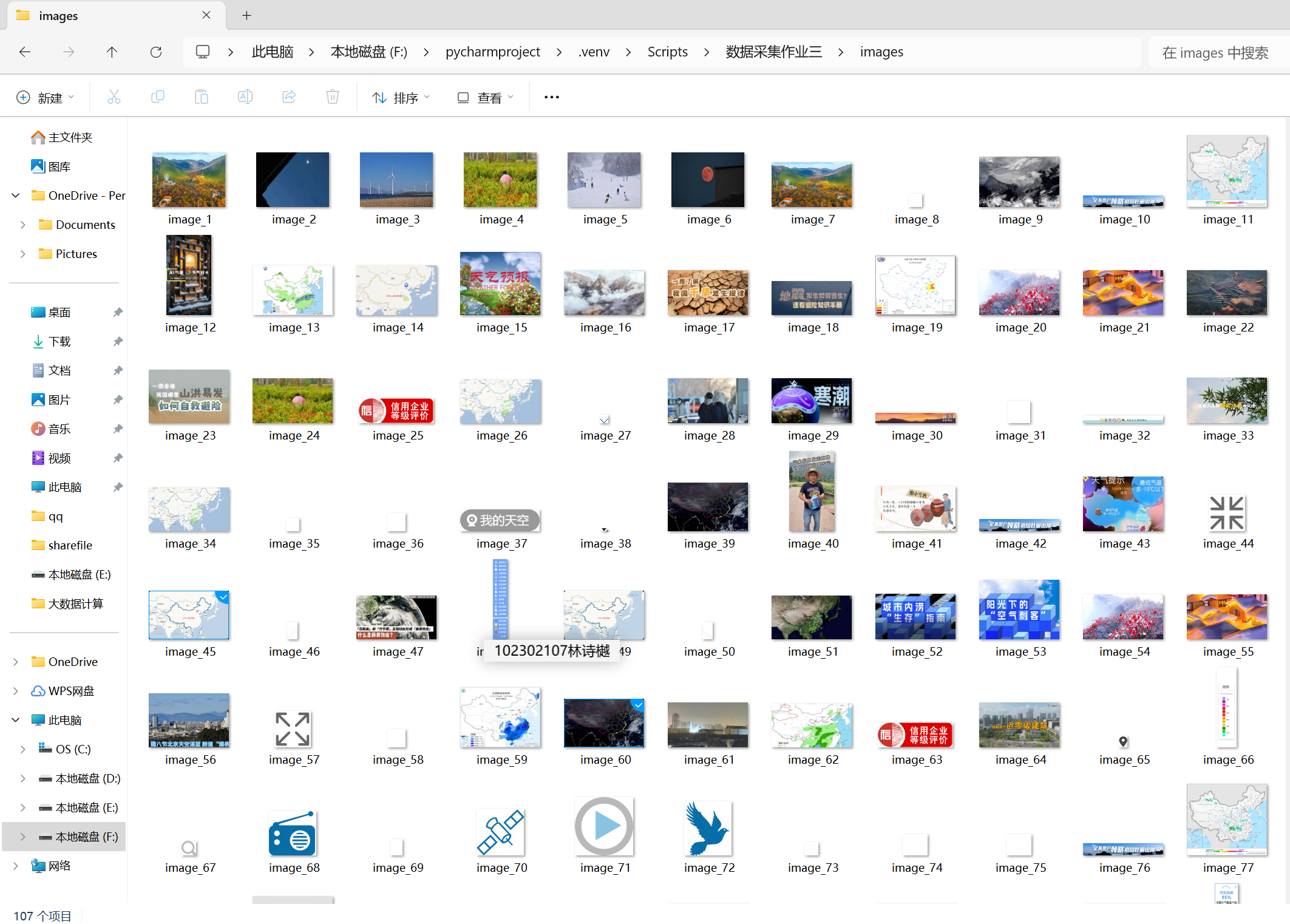The height and width of the screenshot is (924, 1290).
Task: Click Scripts in the breadcrumb path
Action: pos(667,52)
